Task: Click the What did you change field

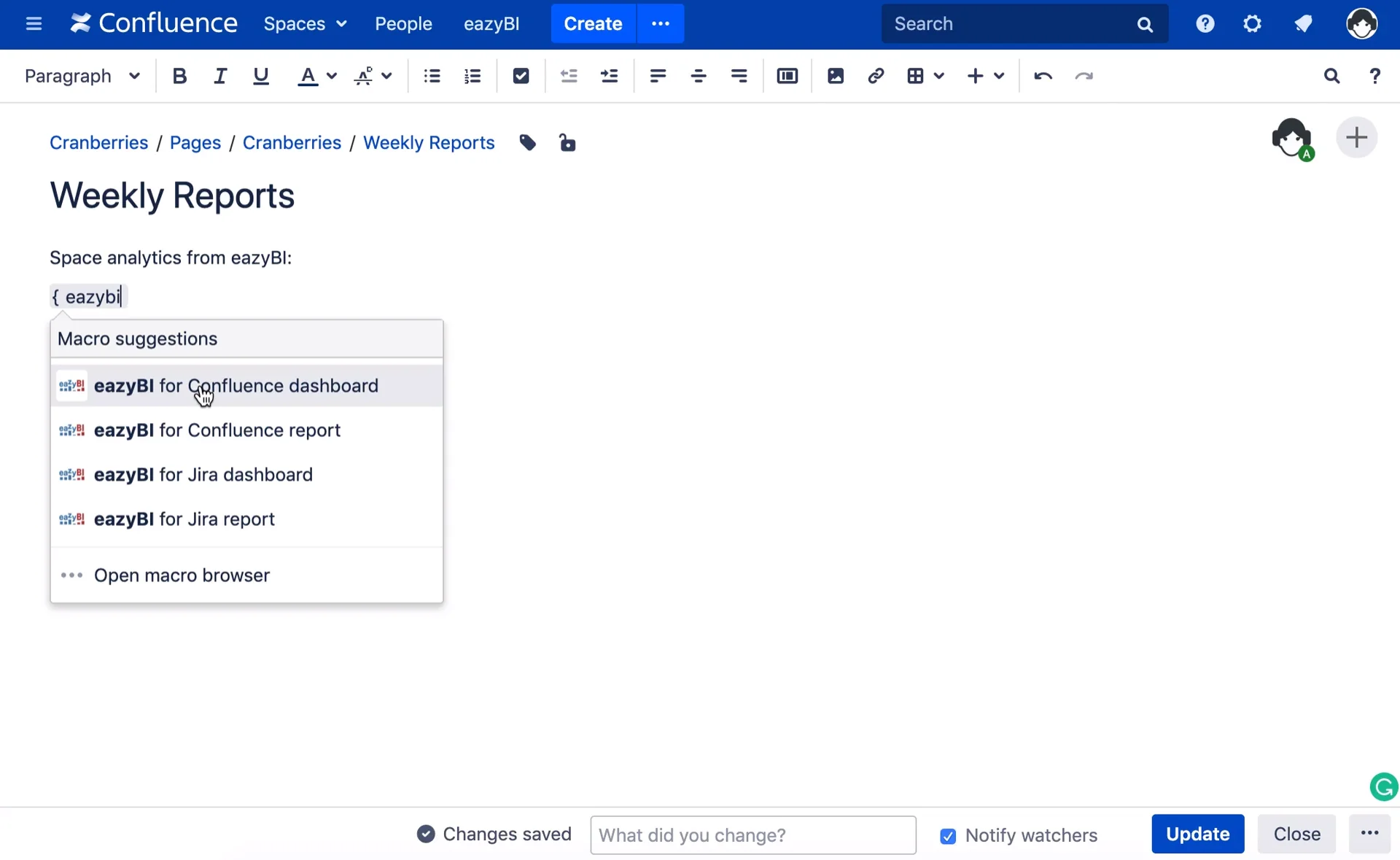Action: (753, 834)
